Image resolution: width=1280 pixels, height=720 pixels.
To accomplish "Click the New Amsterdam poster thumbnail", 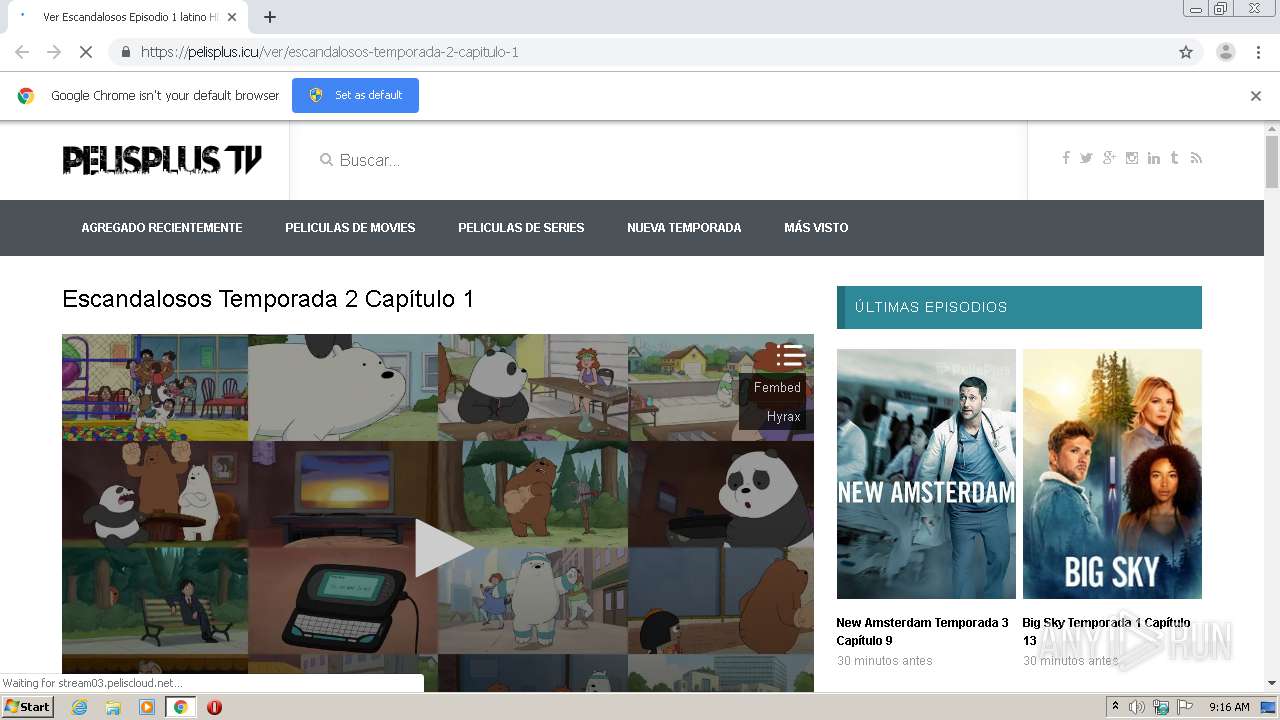I will (x=926, y=474).
